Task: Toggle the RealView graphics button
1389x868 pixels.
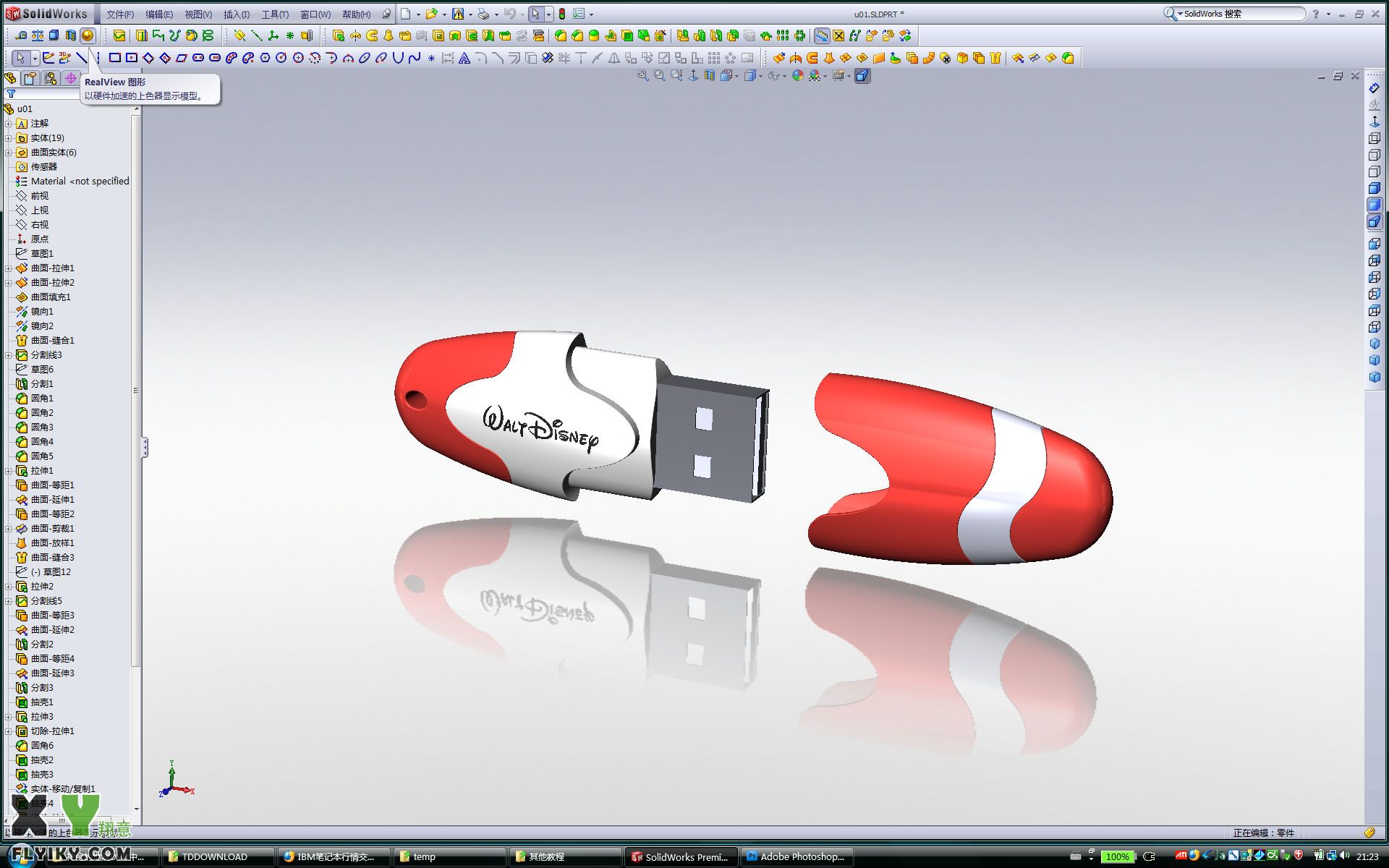Action: (x=88, y=35)
